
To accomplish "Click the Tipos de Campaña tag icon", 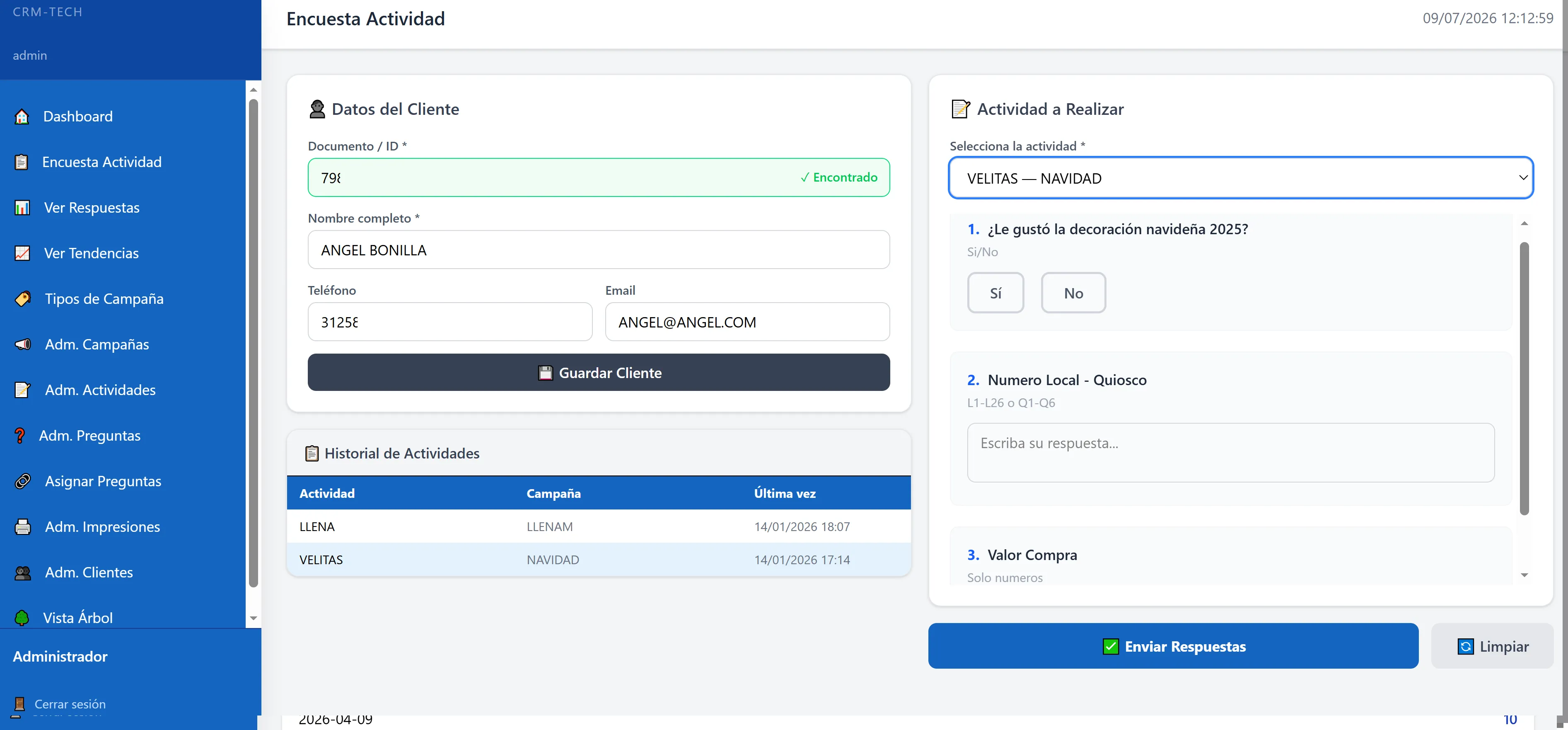I will (x=23, y=299).
